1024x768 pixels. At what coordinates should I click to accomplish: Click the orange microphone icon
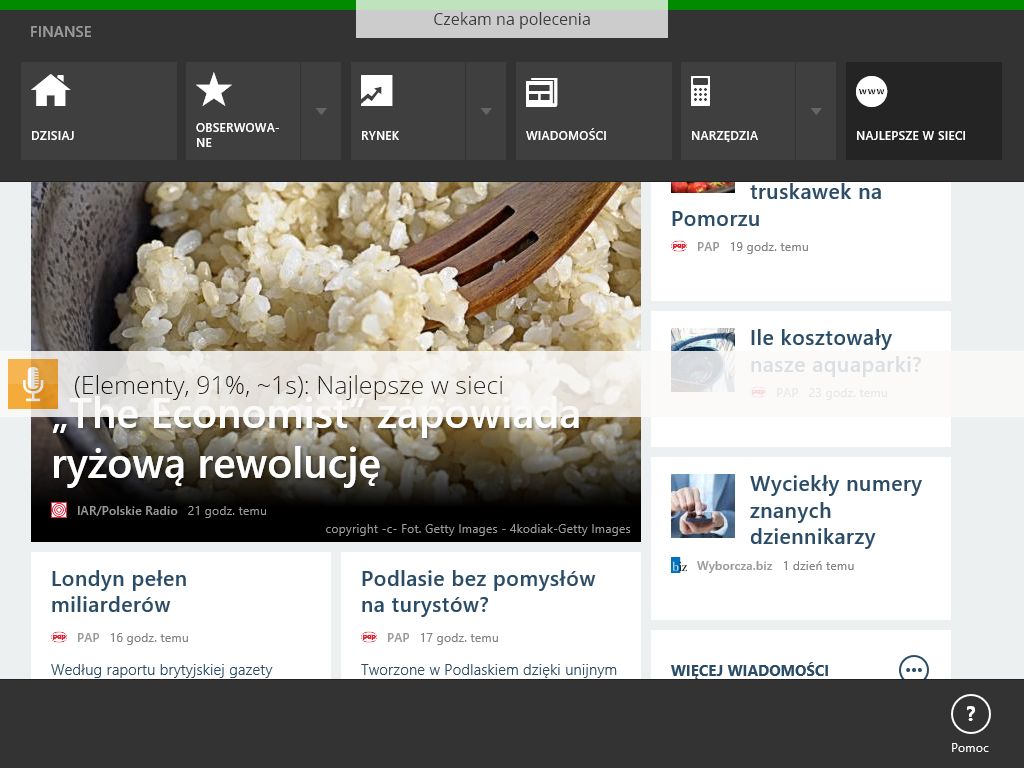33,384
